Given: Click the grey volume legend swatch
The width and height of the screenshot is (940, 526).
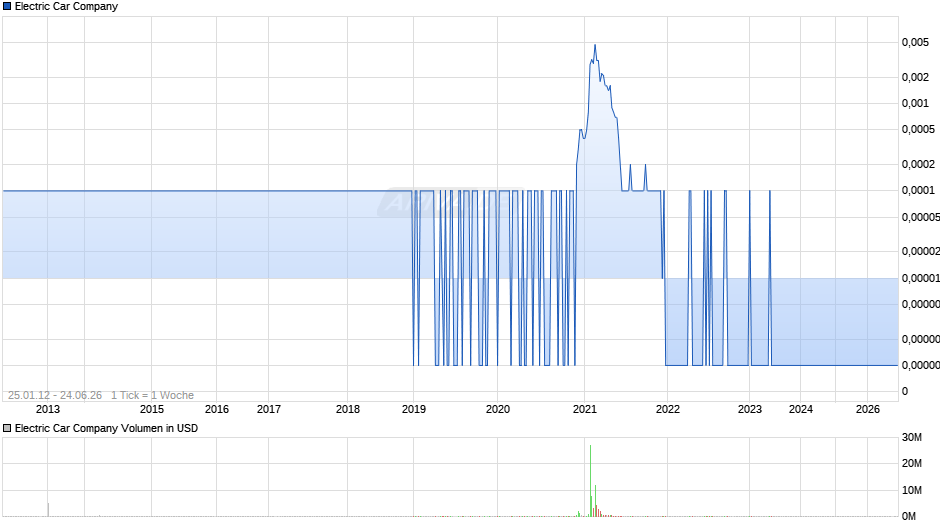Looking at the screenshot, I should click(x=7, y=428).
